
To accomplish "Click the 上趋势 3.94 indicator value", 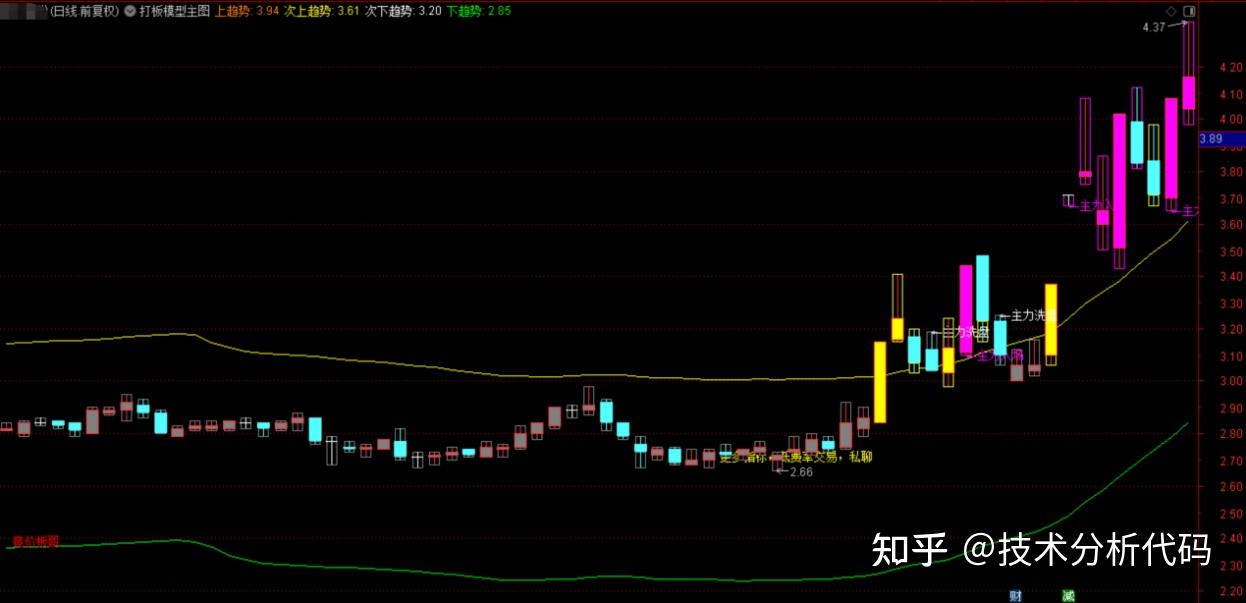I will [x=245, y=11].
